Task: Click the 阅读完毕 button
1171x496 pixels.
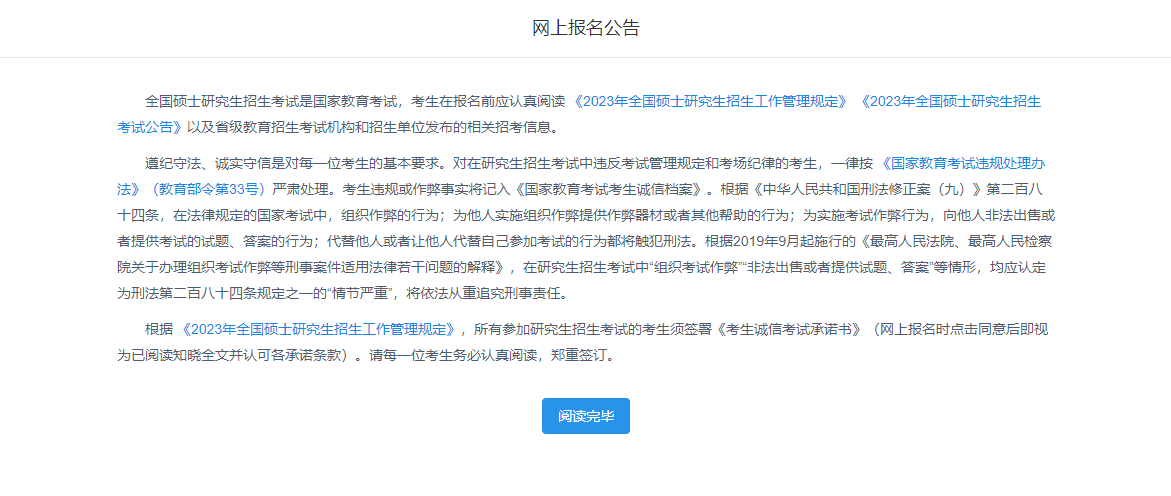Action: click(x=585, y=416)
